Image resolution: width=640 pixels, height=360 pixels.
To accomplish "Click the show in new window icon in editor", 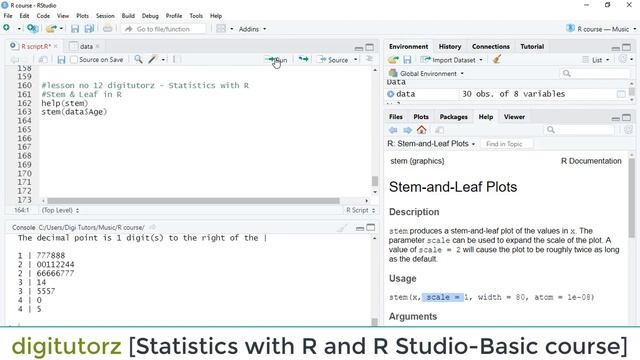I will pos(43,60).
